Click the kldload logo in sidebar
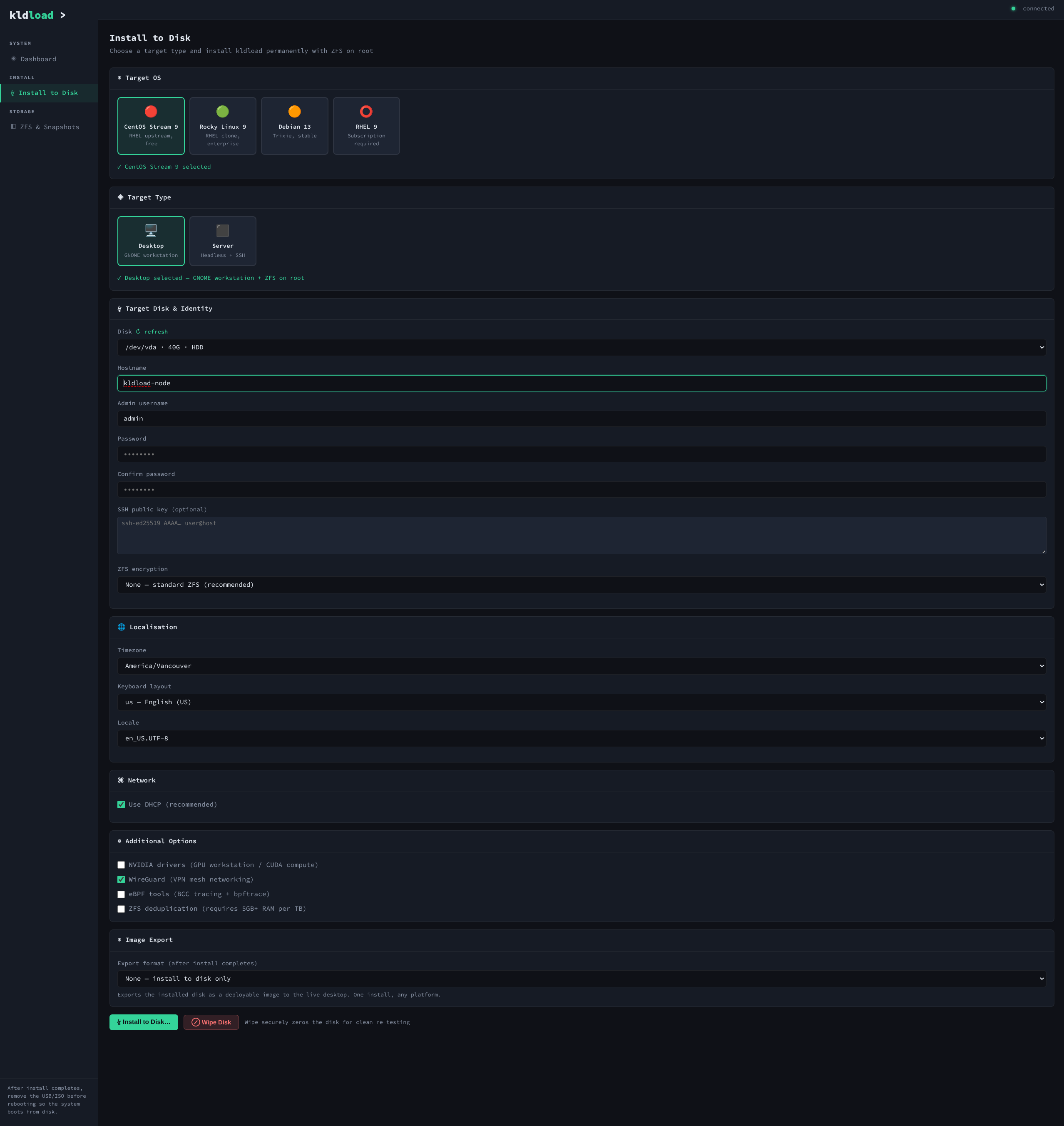 point(32,15)
